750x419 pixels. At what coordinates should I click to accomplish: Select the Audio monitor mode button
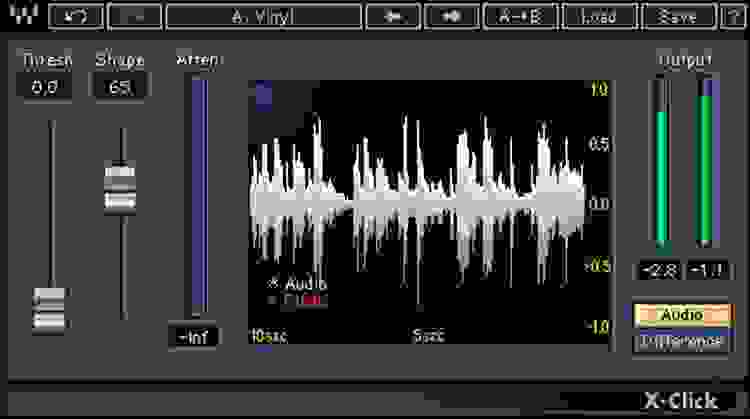(683, 315)
